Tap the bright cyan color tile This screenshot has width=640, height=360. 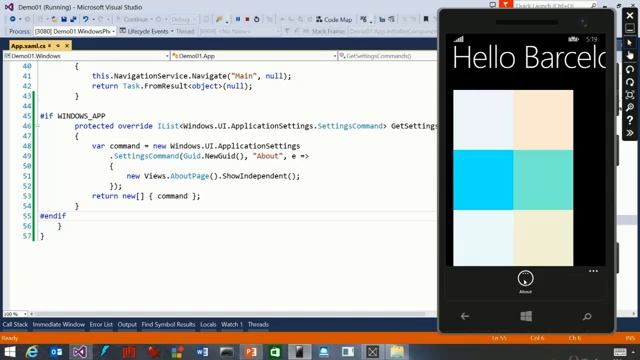point(483,180)
